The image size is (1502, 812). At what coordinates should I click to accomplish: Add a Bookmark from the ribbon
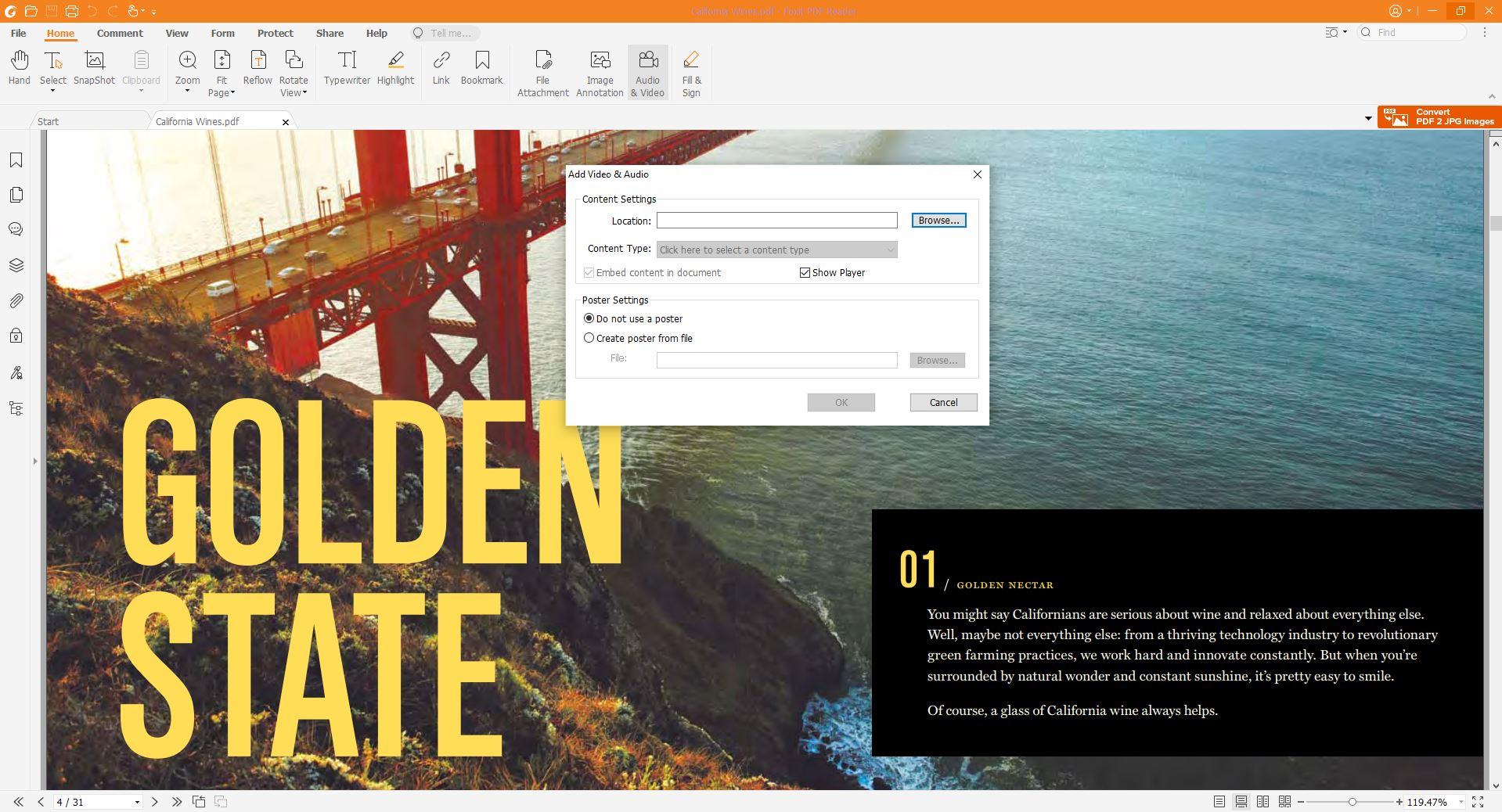coord(481,68)
